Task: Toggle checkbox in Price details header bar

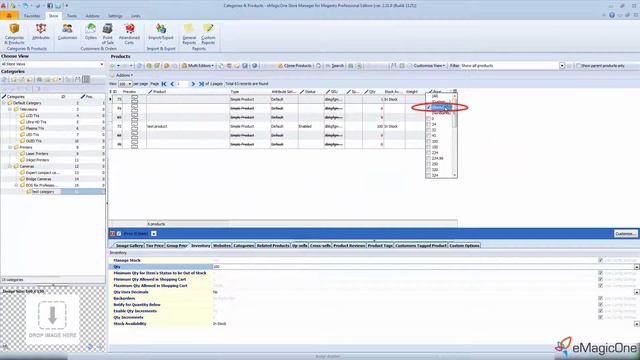Action: 119,233
